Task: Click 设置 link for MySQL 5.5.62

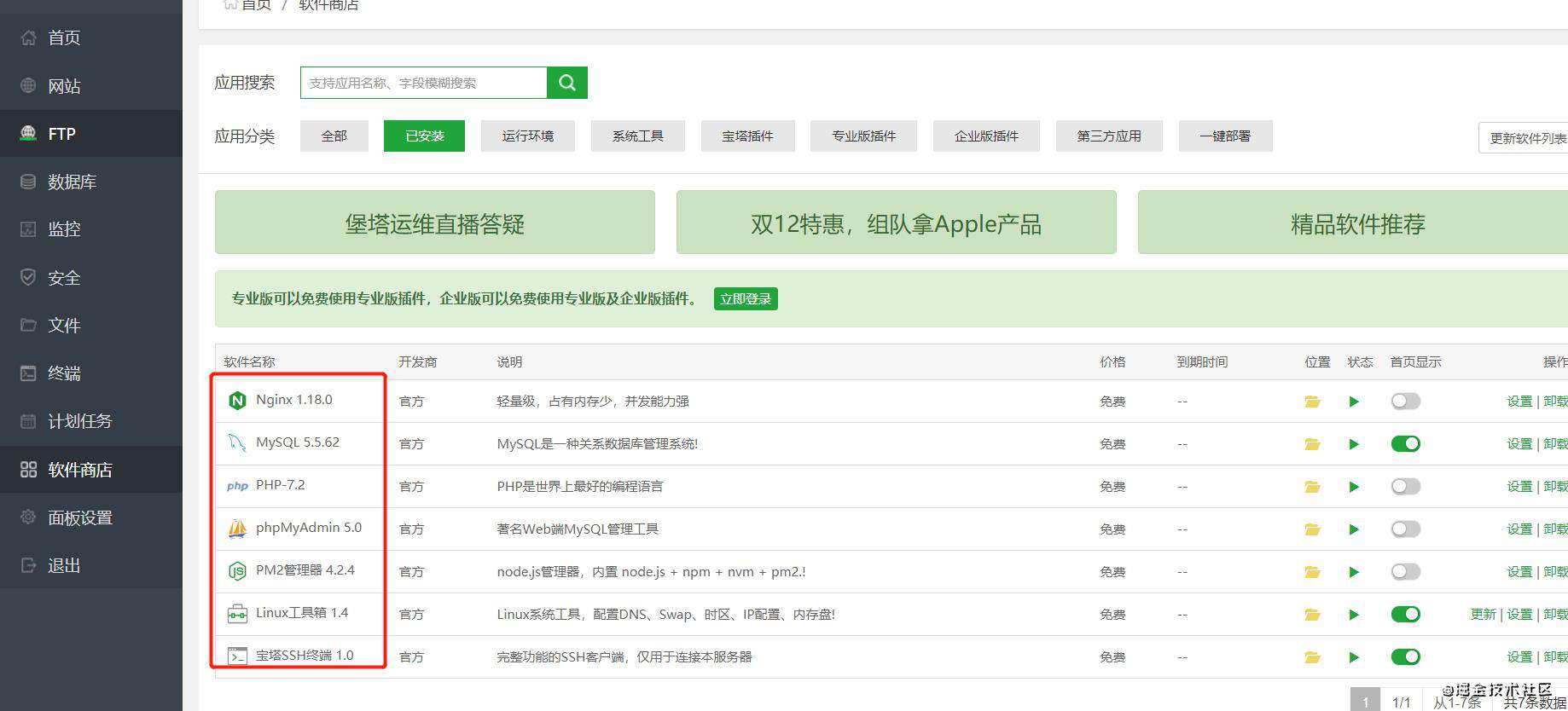Action: tap(1519, 444)
